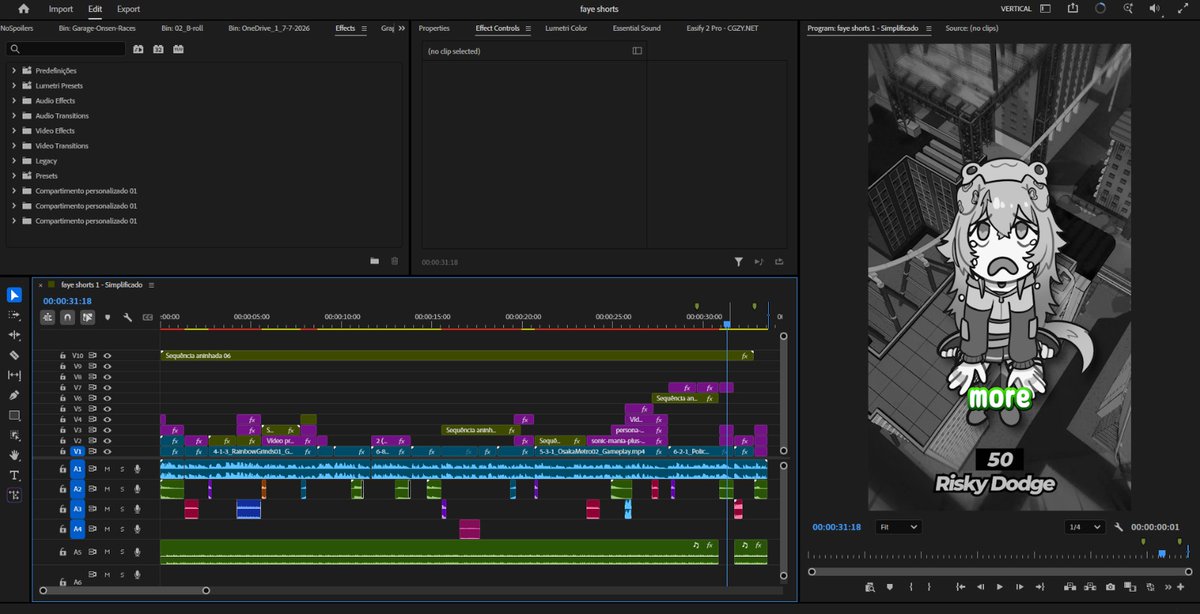Image resolution: width=1200 pixels, height=614 pixels.
Task: Toggle Snap in Timeline
Action: pyautogui.click(x=67, y=317)
